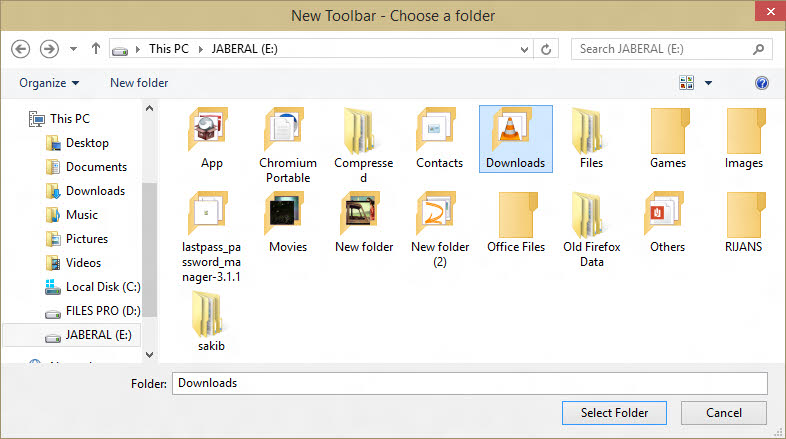Click JABERAL (E:) in the address path
Viewport: 786px width, 439px height.
(x=244, y=49)
